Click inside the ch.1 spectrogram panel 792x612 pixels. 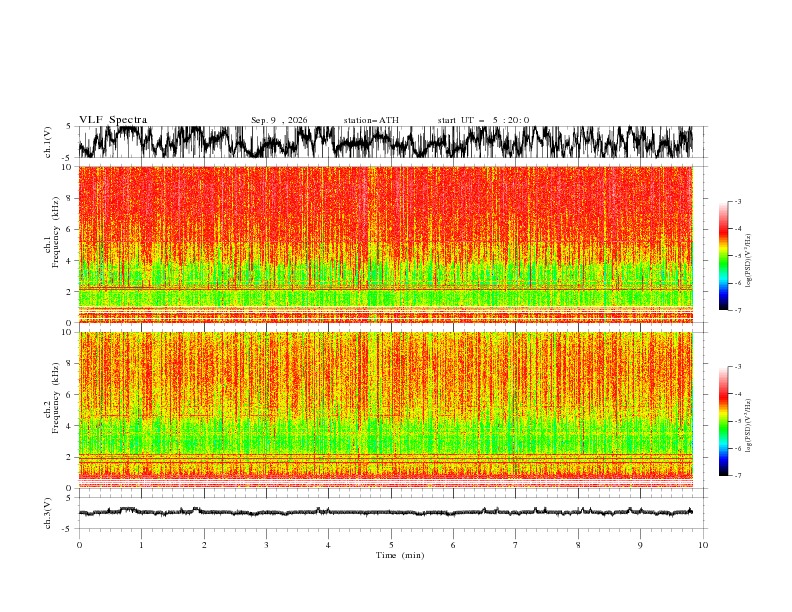pyautogui.click(x=386, y=244)
